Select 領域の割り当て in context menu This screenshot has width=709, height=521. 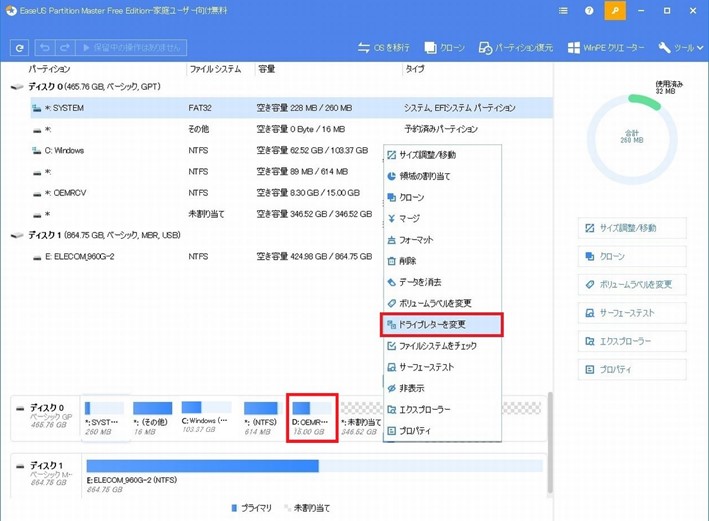pyautogui.click(x=442, y=176)
